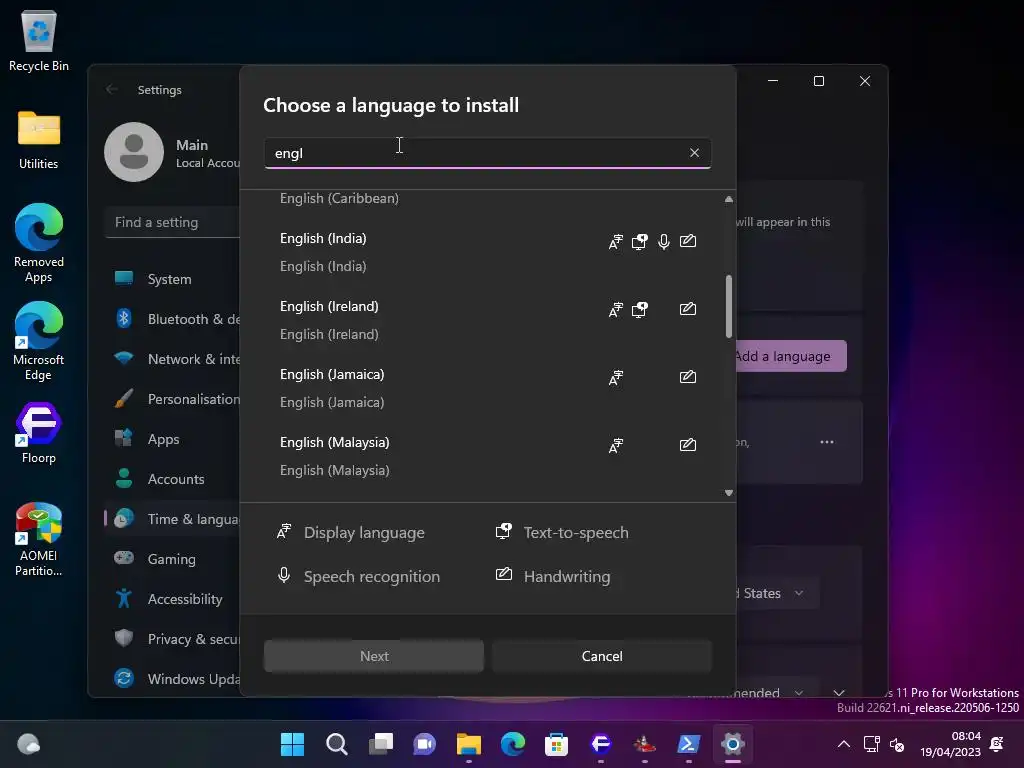The image size is (1024, 768).
Task: Cancel the language install dialog
Action: tap(601, 656)
